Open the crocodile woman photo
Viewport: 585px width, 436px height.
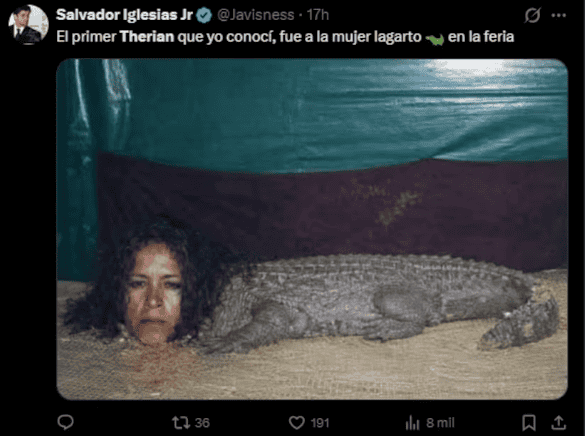(x=312, y=229)
